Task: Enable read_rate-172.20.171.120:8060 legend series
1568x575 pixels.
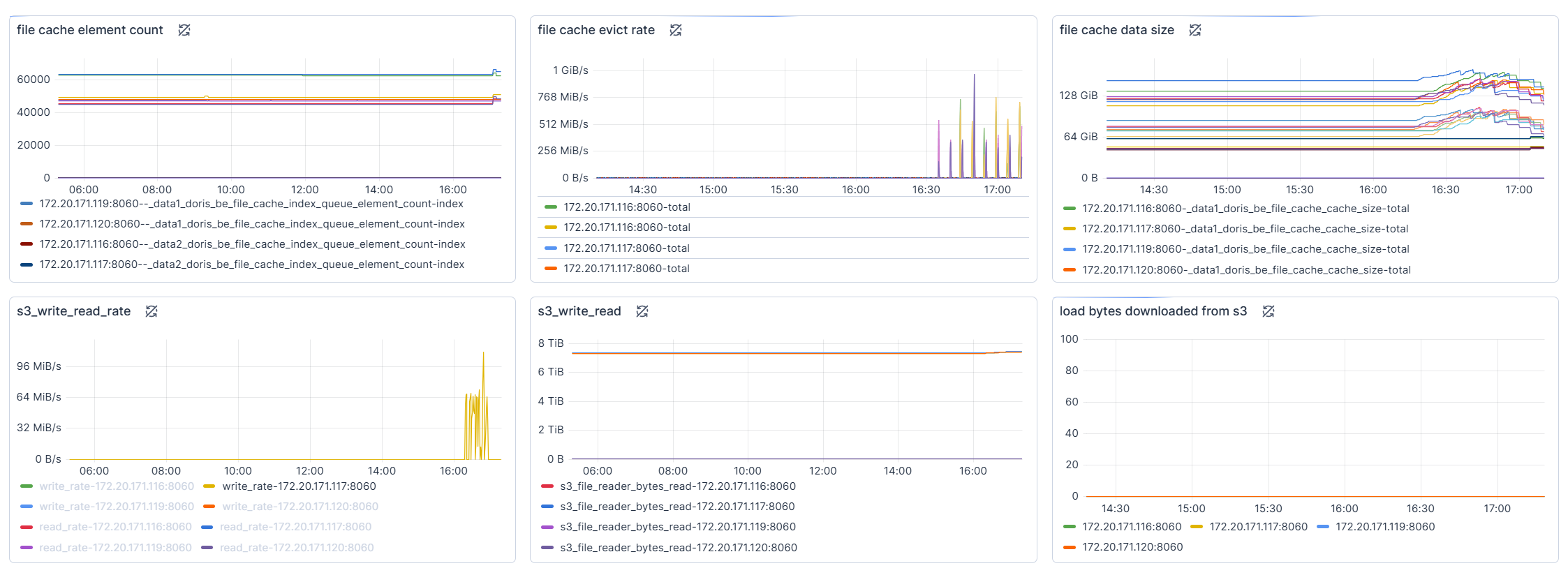Action: [297, 548]
